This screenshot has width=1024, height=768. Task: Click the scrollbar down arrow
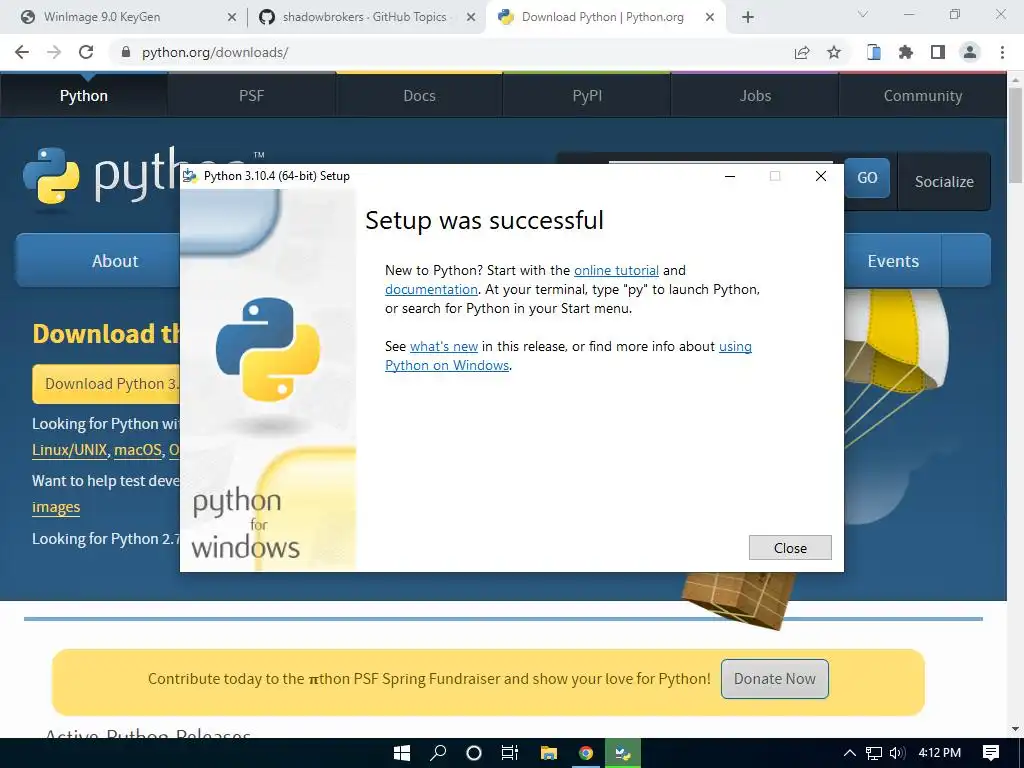pyautogui.click(x=1016, y=729)
